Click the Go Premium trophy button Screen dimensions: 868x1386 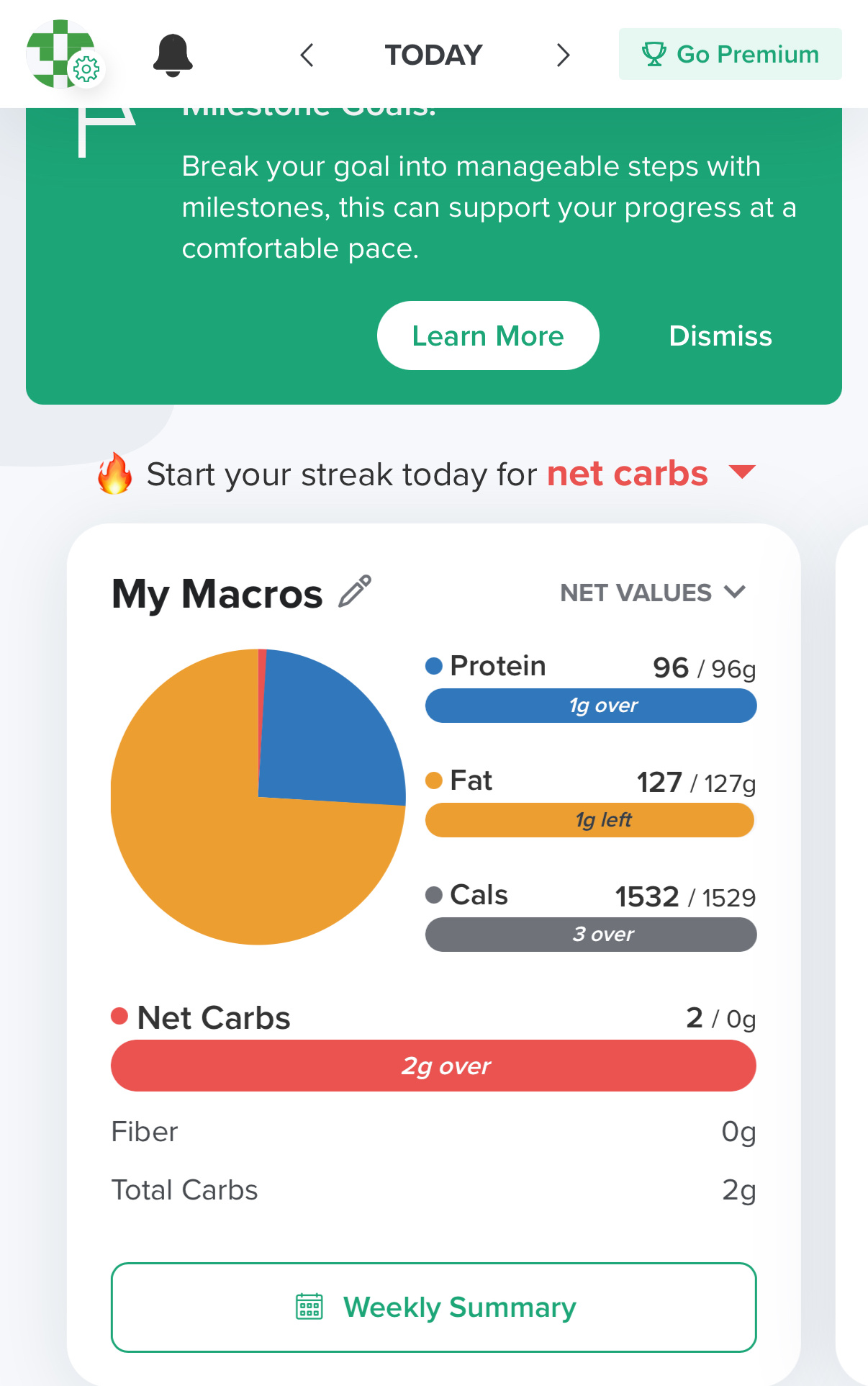(730, 54)
